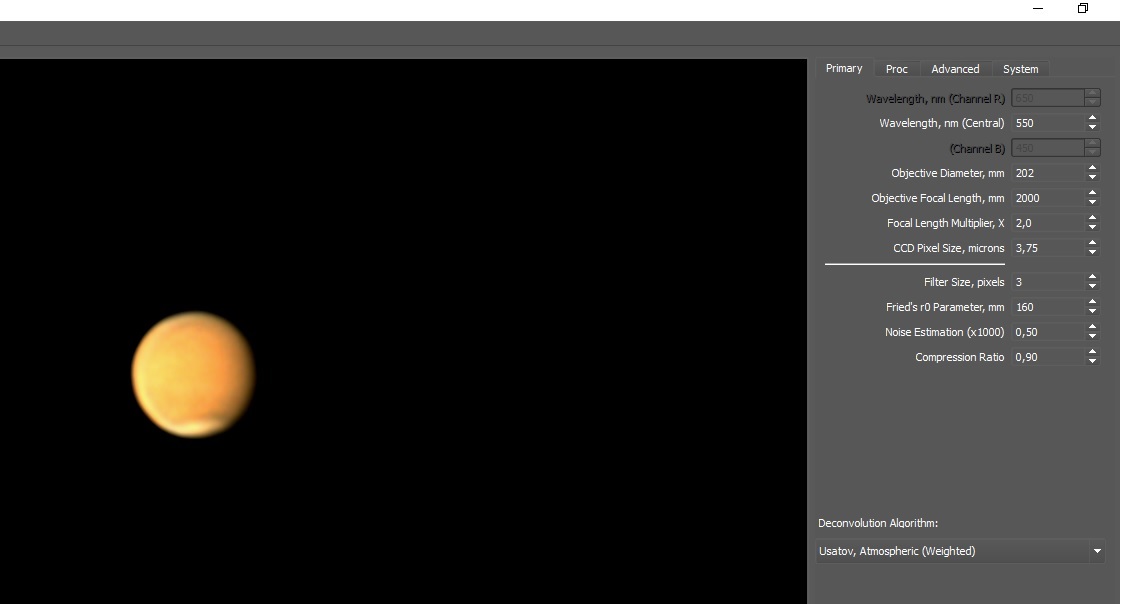Open the System tab

(1020, 69)
